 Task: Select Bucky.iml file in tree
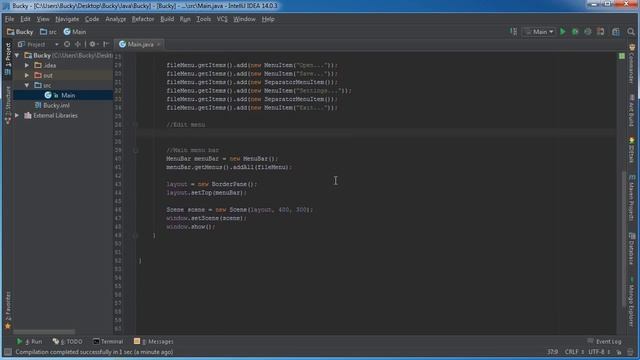coord(52,105)
